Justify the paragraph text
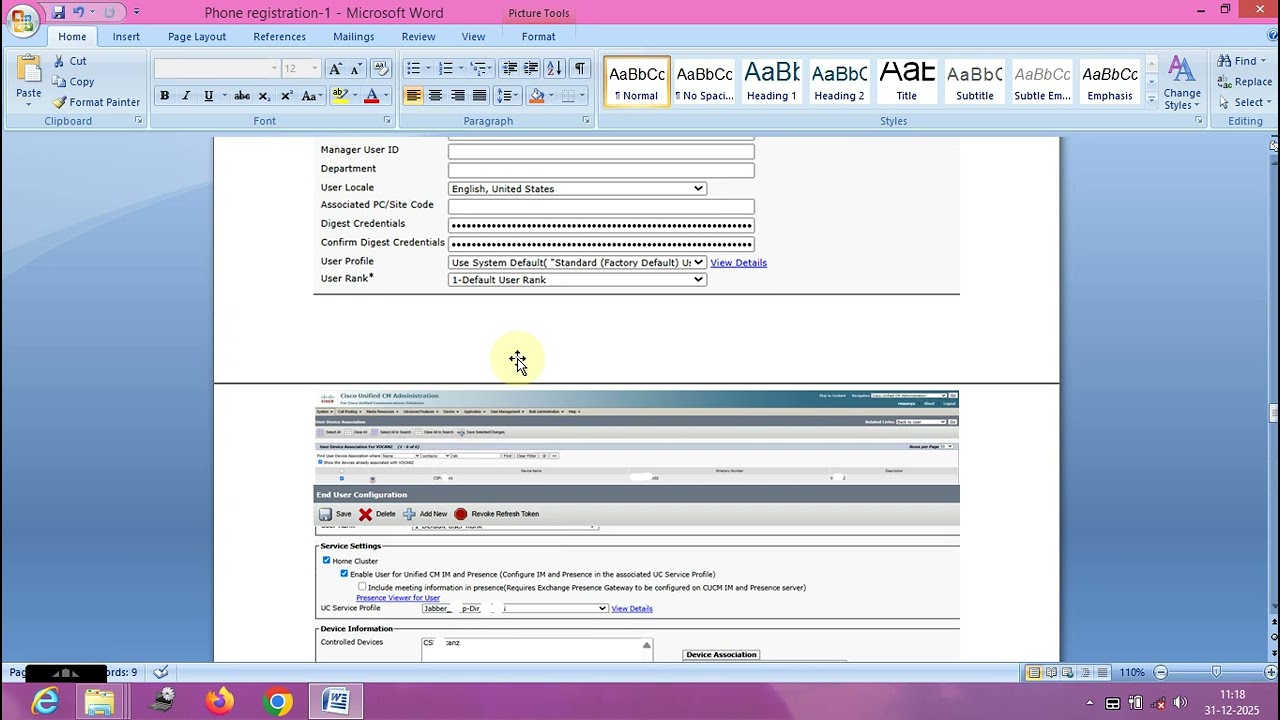The image size is (1280, 720). coord(479,96)
